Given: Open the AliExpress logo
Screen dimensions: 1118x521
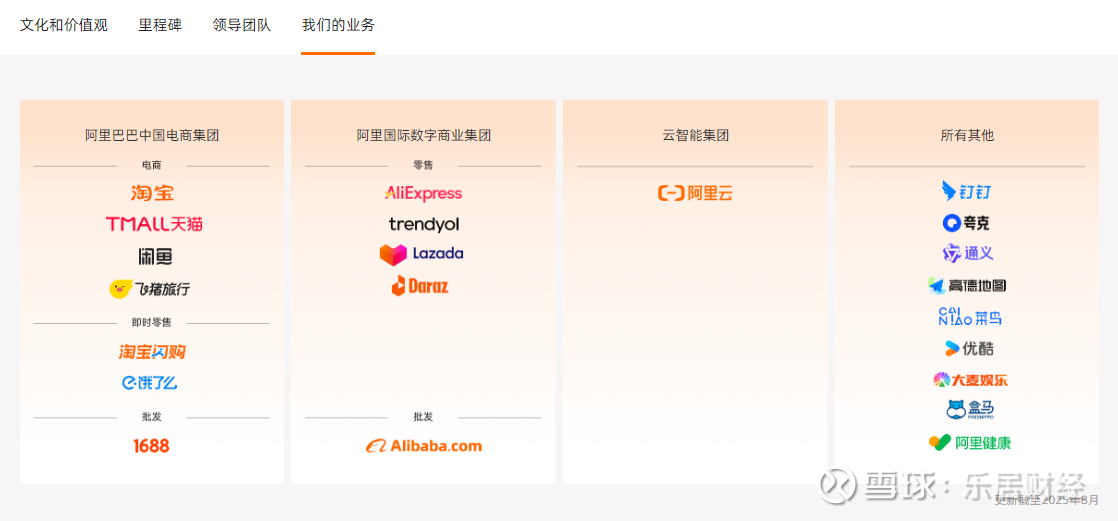Looking at the screenshot, I should (x=423, y=193).
